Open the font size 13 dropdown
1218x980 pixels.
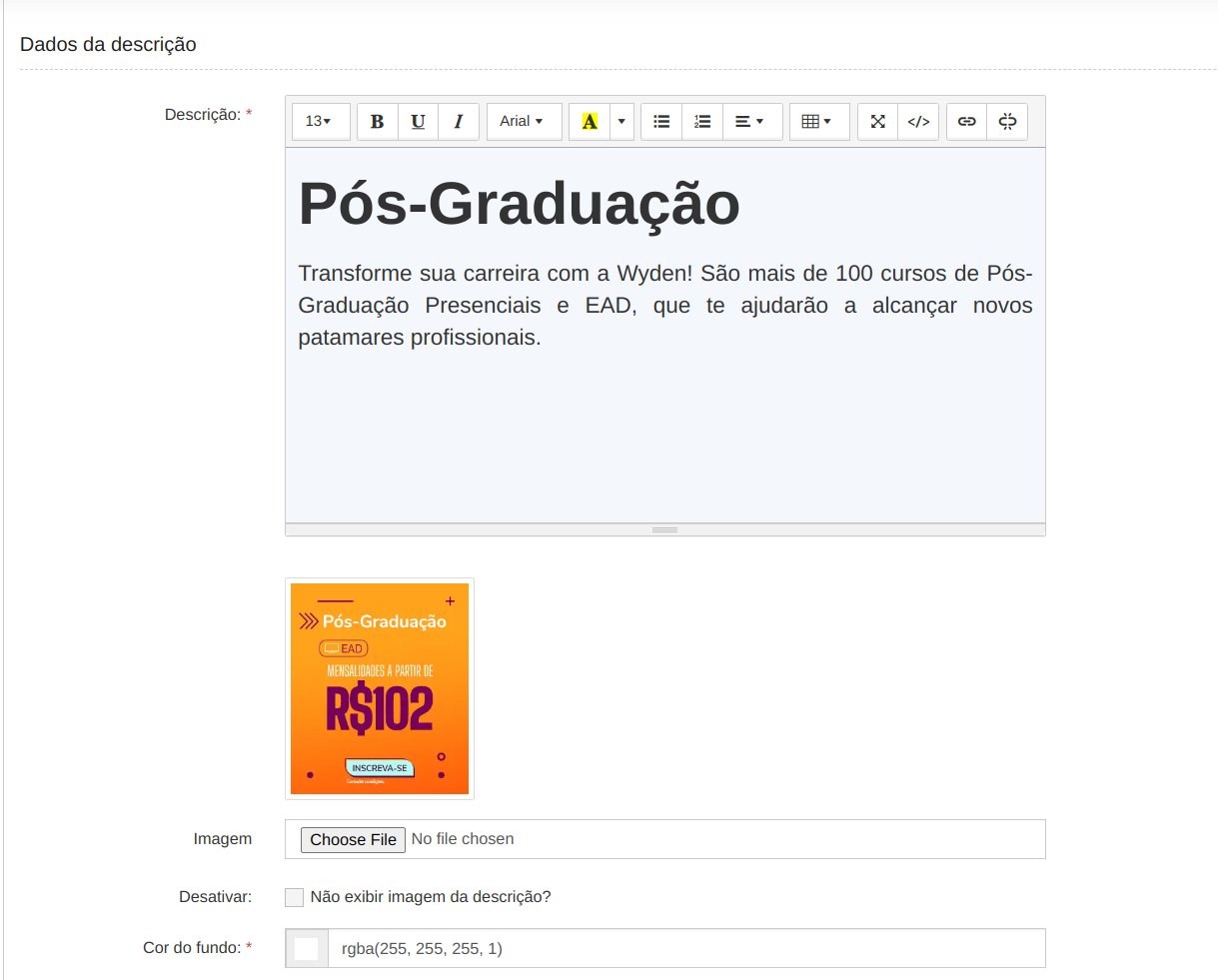tap(321, 121)
